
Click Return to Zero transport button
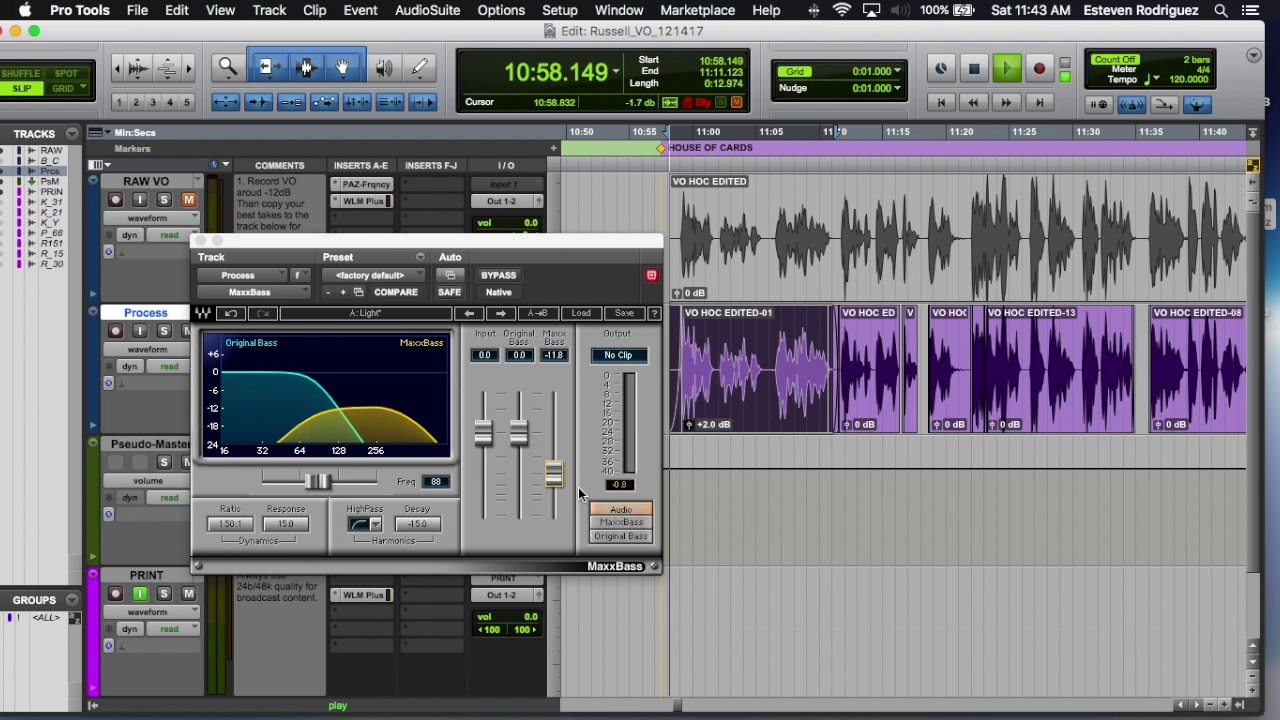coord(941,102)
